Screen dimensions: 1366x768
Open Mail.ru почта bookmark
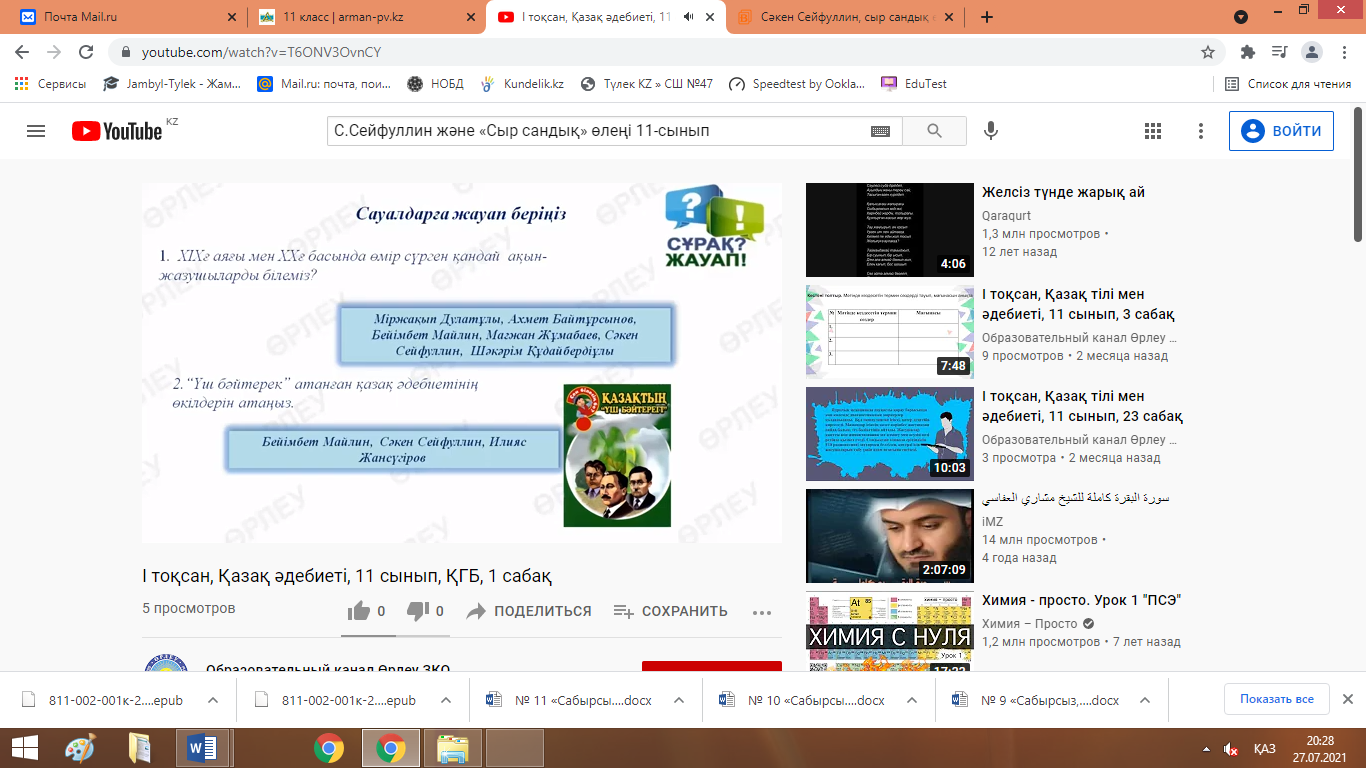[325, 84]
